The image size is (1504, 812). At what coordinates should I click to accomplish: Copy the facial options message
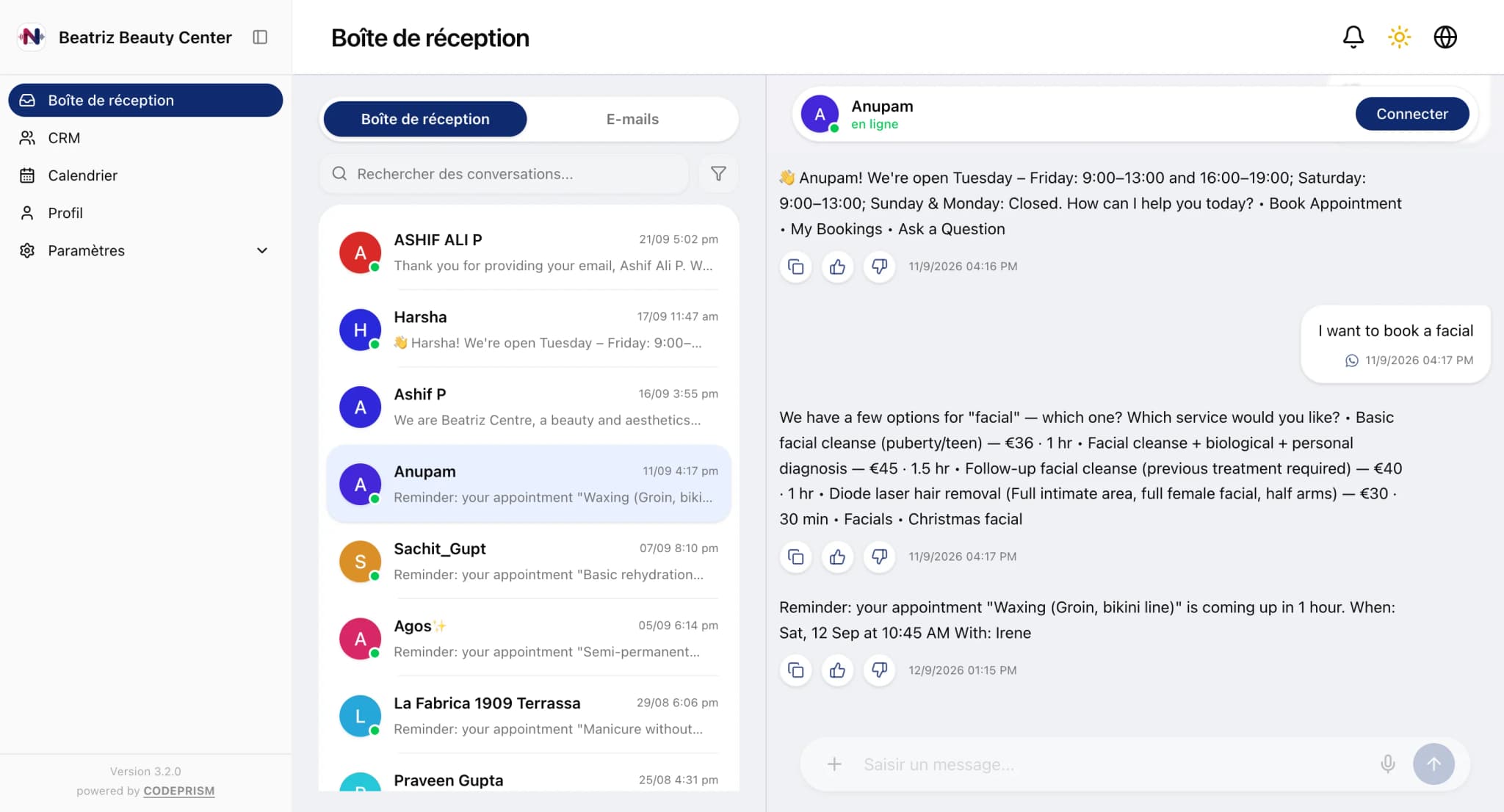[795, 557]
